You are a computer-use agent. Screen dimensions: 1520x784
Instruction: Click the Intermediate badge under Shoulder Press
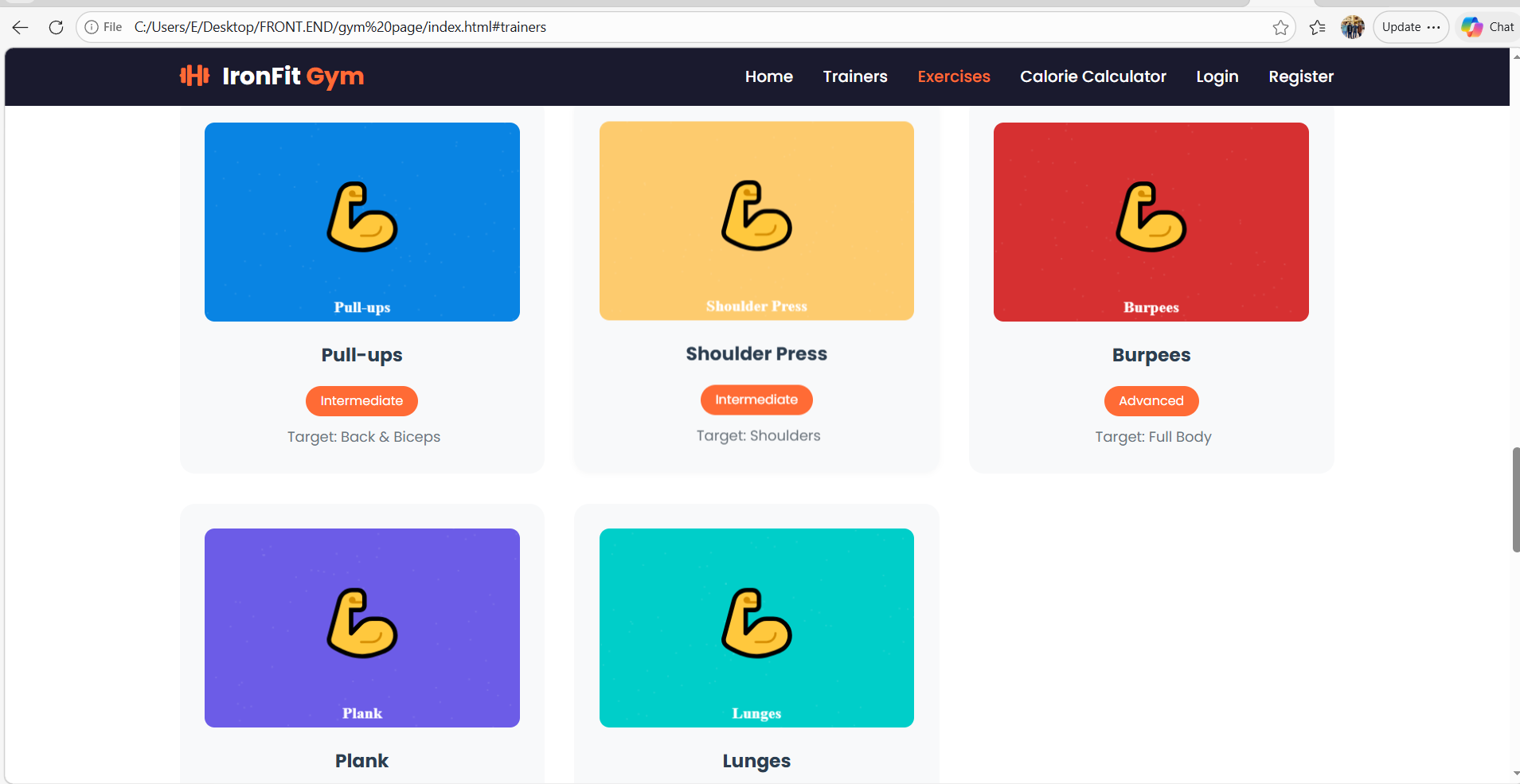pyautogui.click(x=756, y=400)
